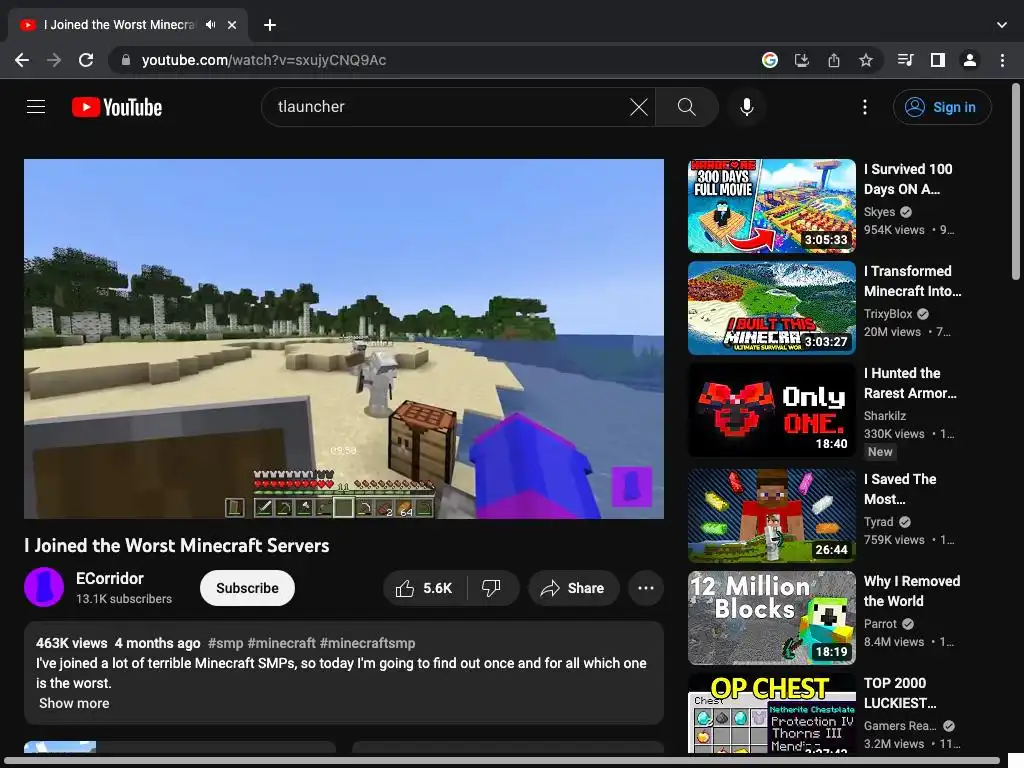
Task: Open 'I Transformed Minecraft Into' thumbnail
Action: pos(772,308)
